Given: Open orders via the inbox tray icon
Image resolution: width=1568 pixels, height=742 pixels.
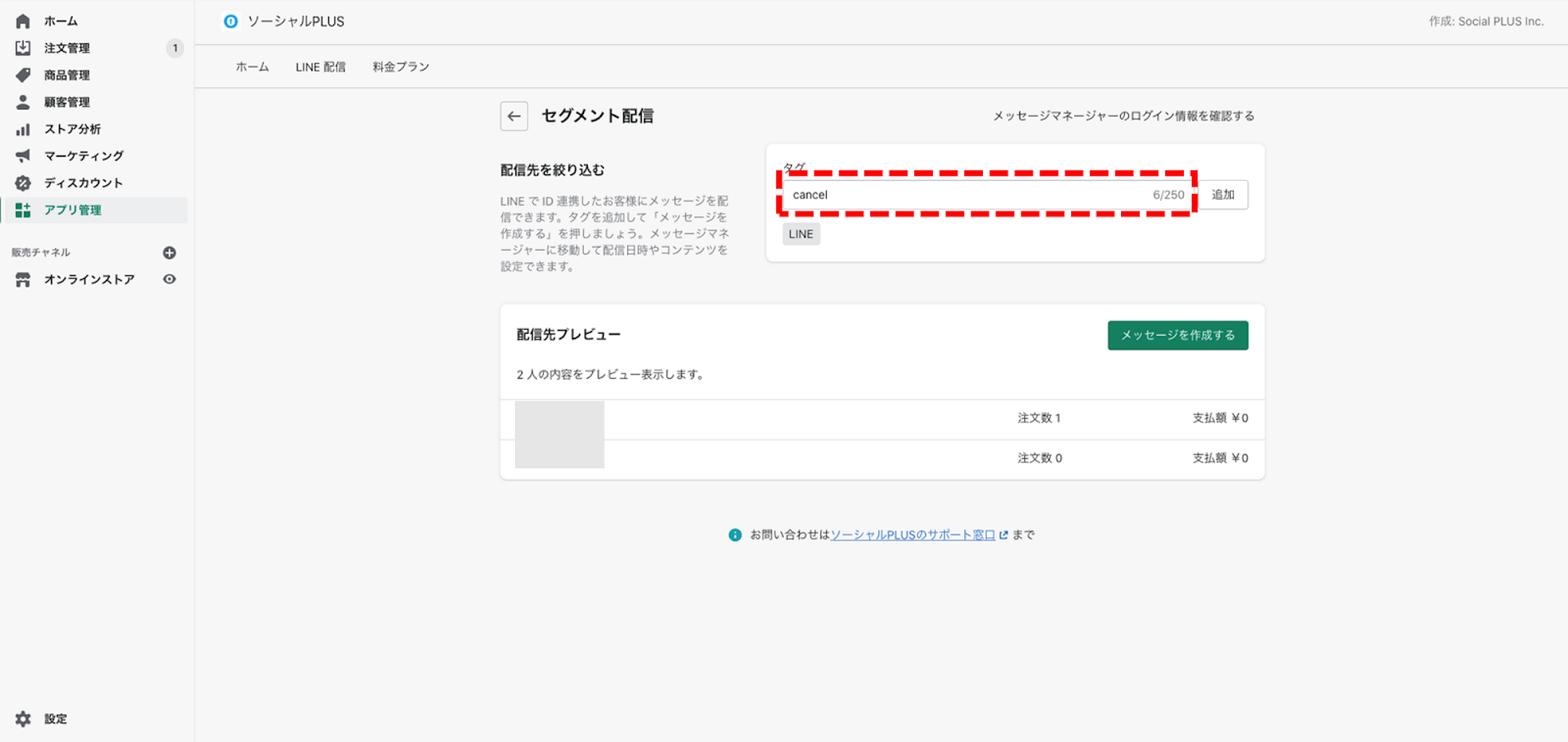Looking at the screenshot, I should pos(23,48).
